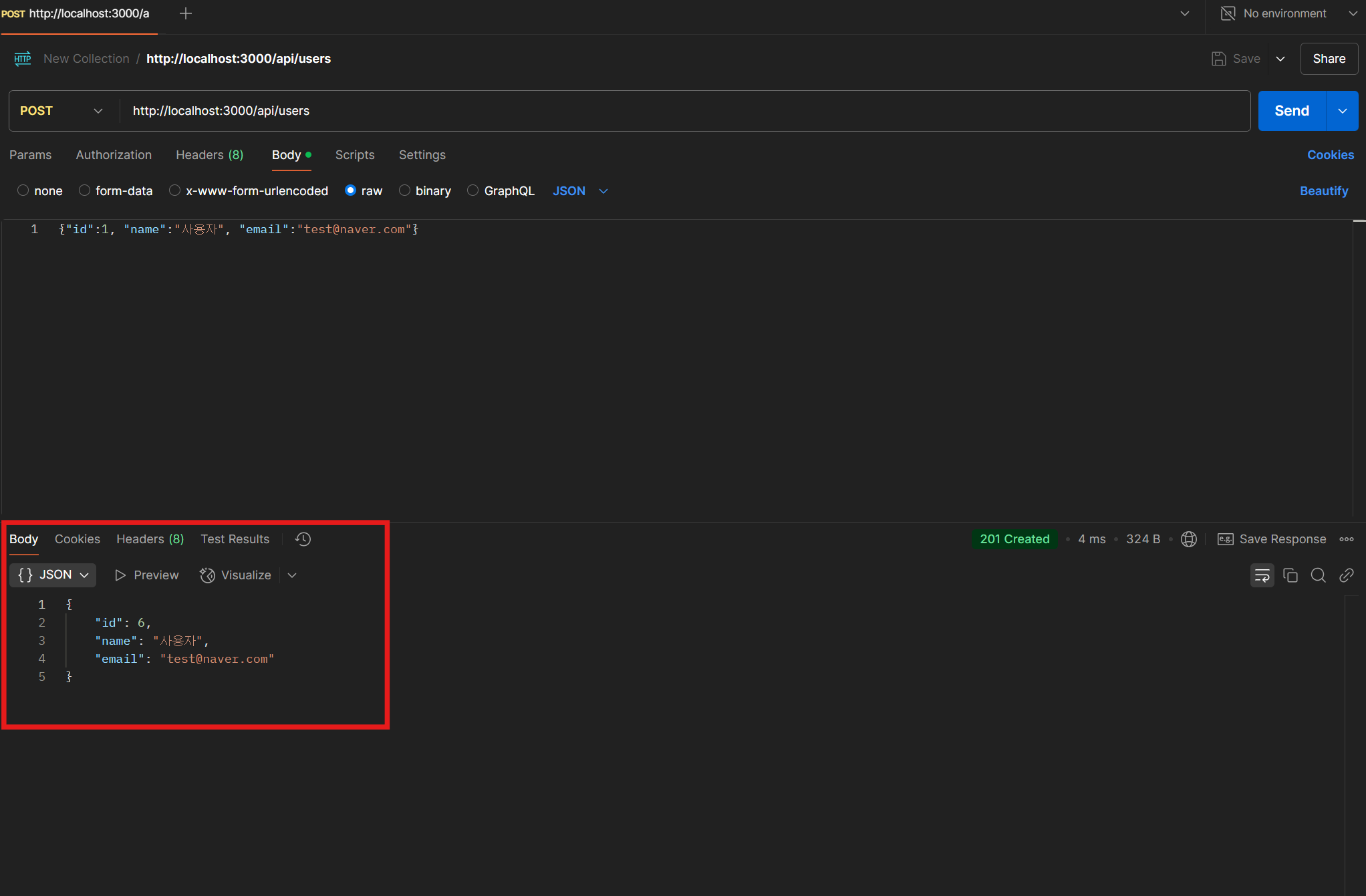This screenshot has height=896, width=1366.
Task: Open response history clock icon
Action: click(303, 539)
